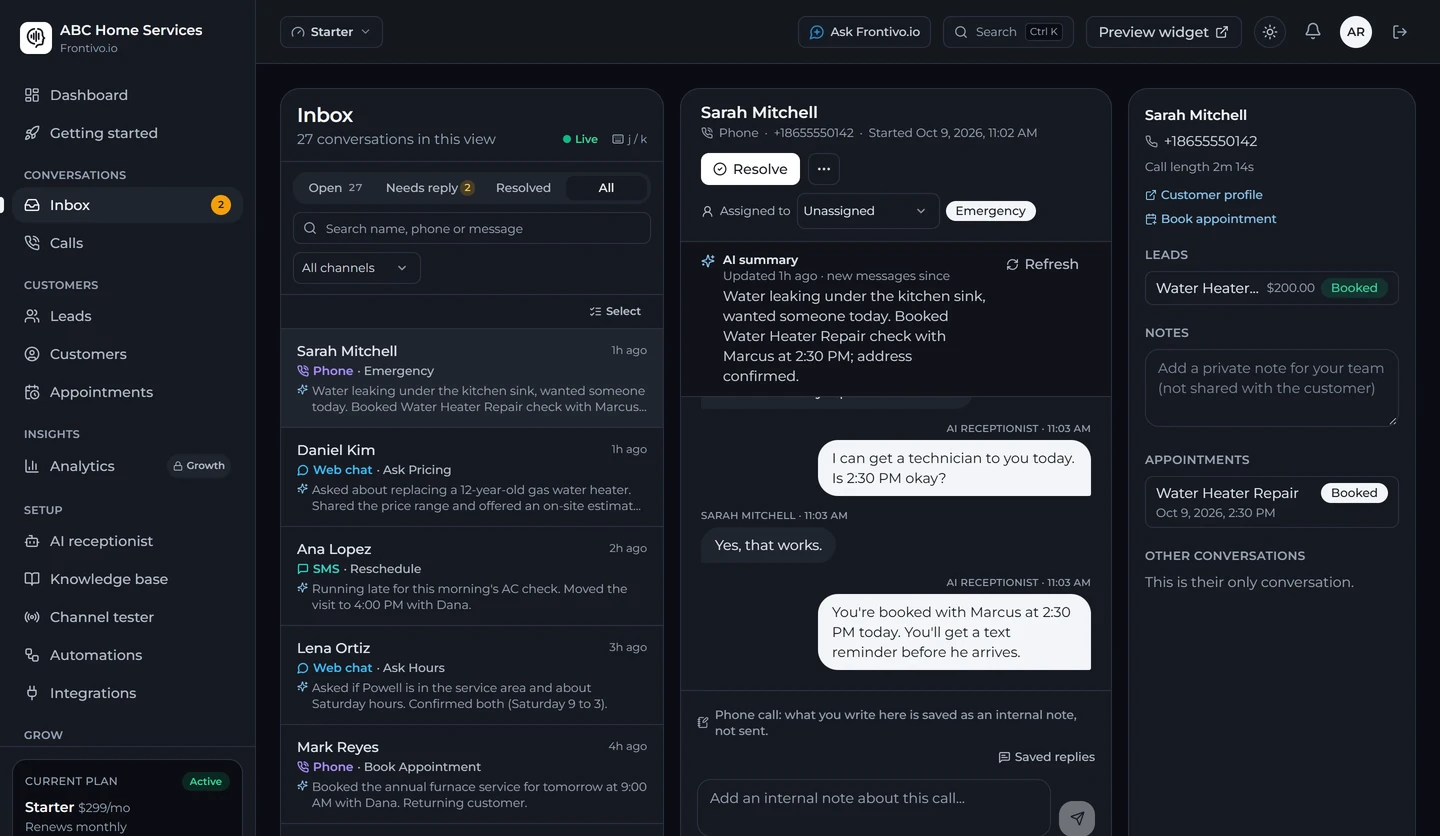This screenshot has width=1440, height=836.
Task: Switch to the Open tab
Action: (x=335, y=188)
